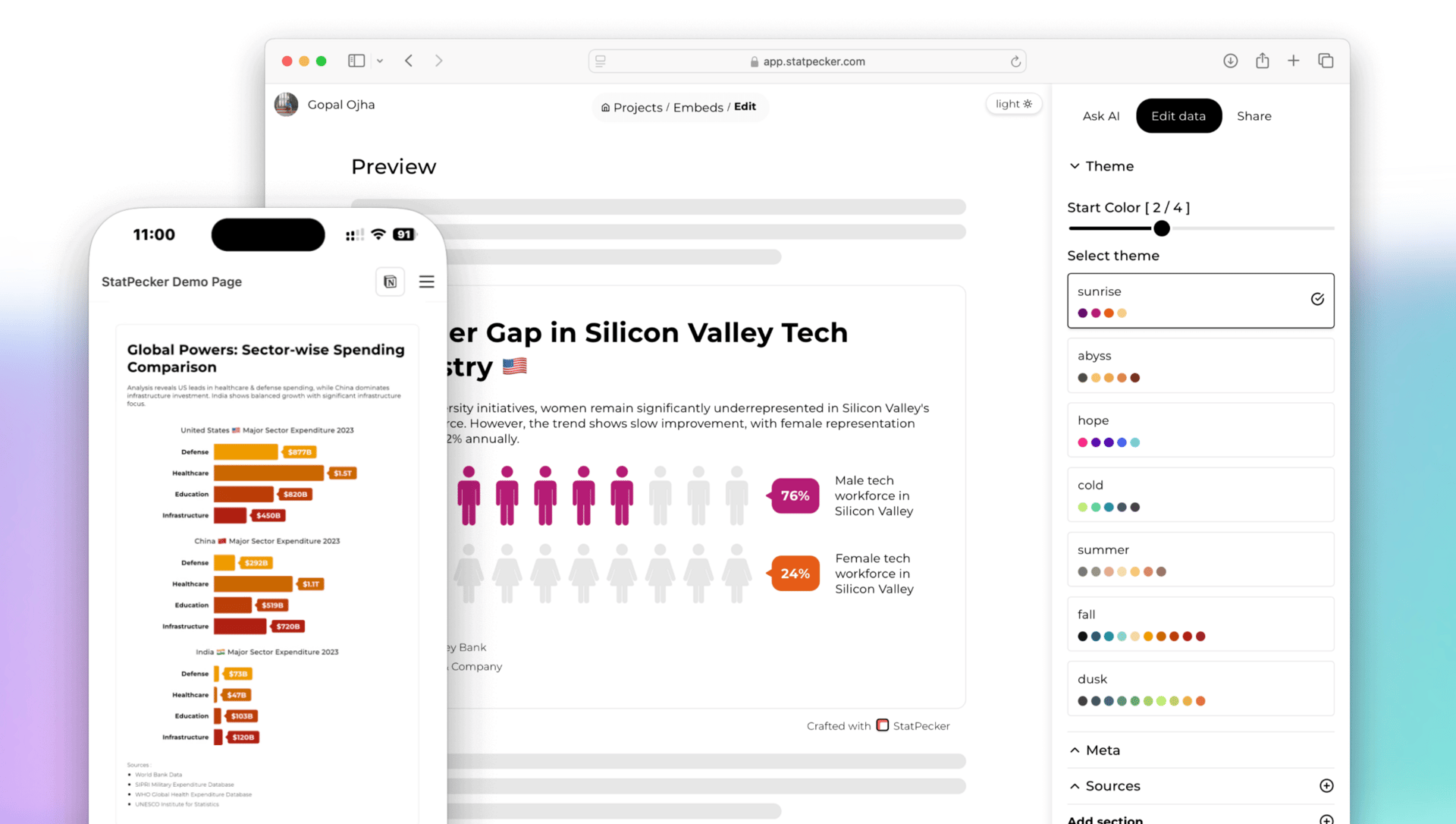Viewport: 1456px width, 824px height.
Task: Open the StatPecker credit link
Action: coord(921,726)
